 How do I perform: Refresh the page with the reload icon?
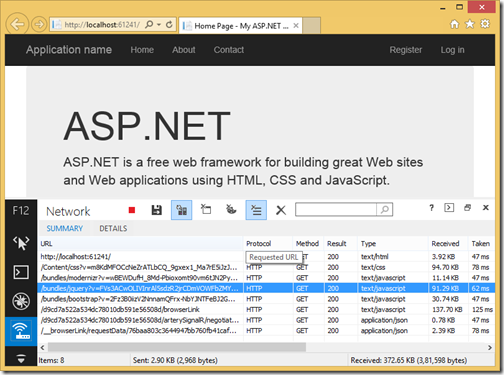169,24
